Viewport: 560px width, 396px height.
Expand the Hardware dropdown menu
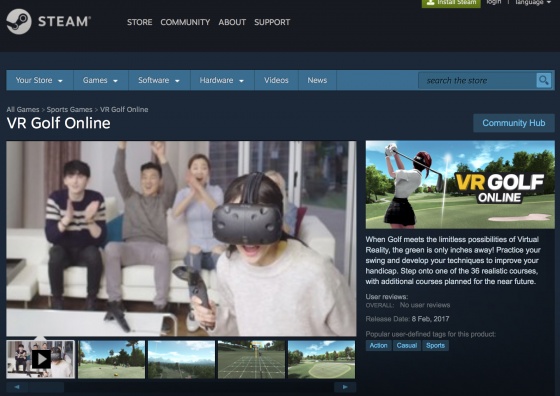(x=222, y=80)
